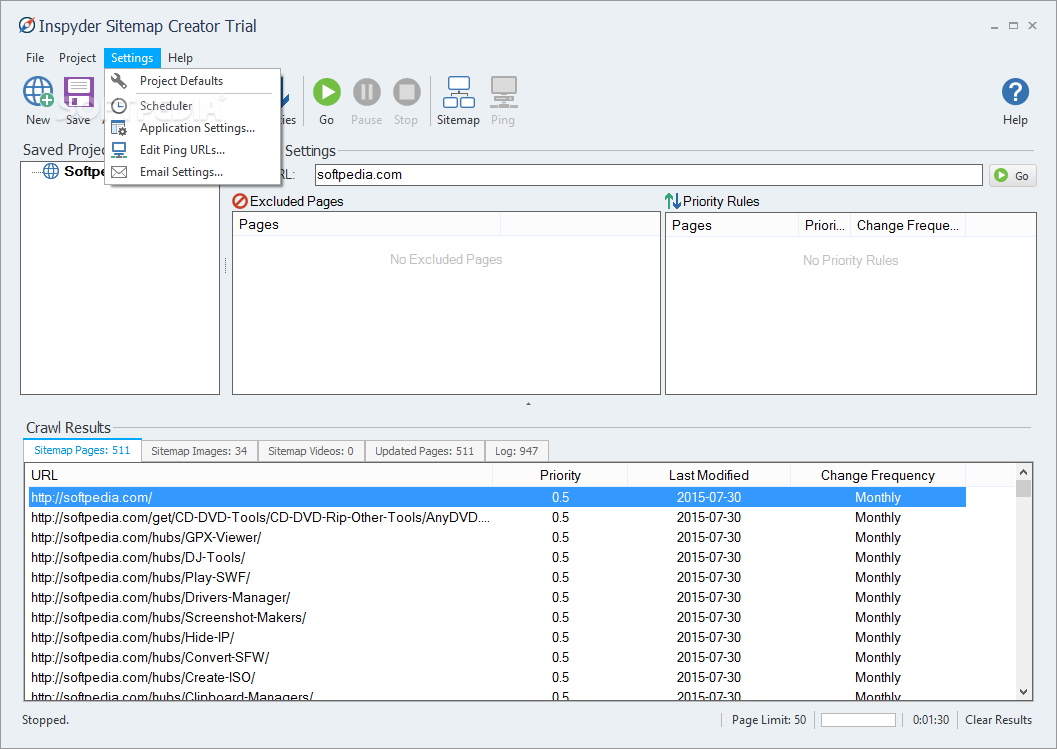Select row hubs/Convert-SFW/
The height and width of the screenshot is (749, 1057).
(497, 657)
